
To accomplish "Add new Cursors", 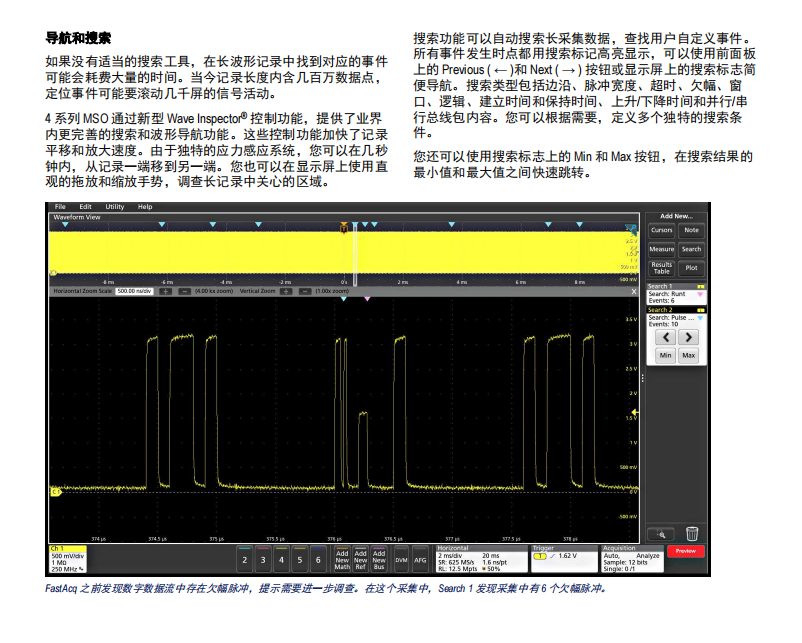I will (661, 230).
